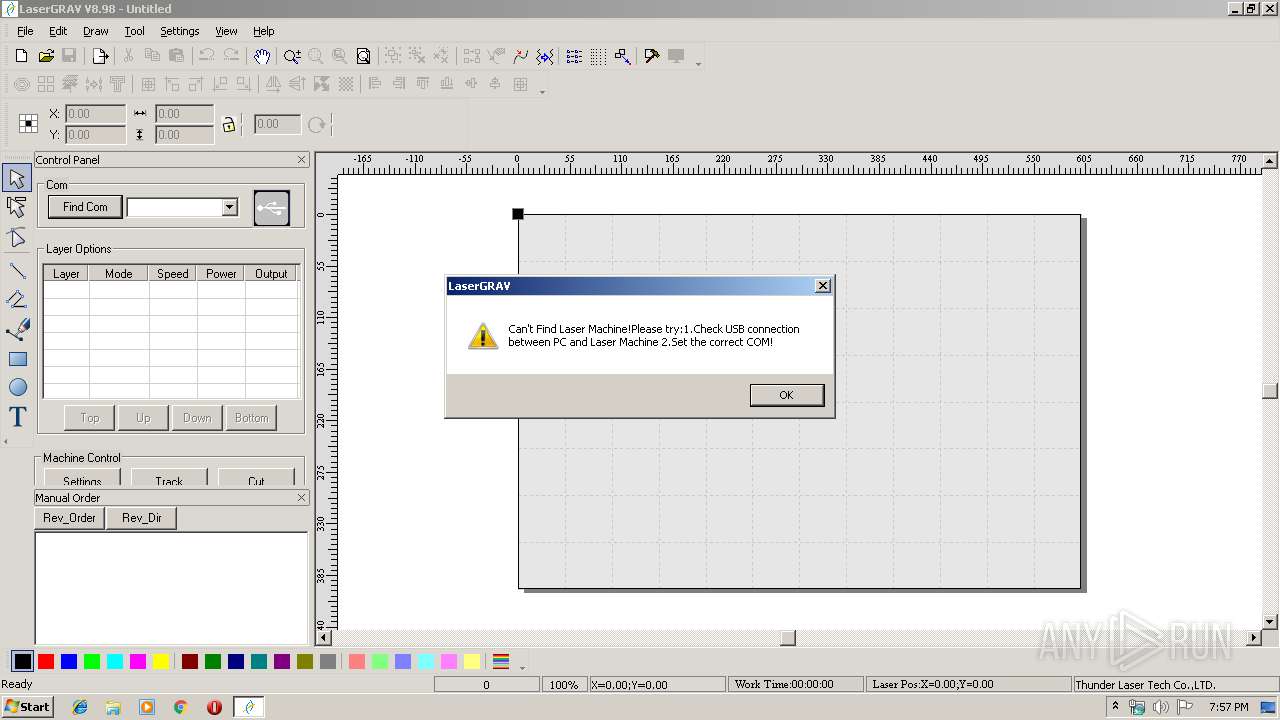
Task: Select the arrow Pick tool
Action: pyautogui.click(x=17, y=179)
